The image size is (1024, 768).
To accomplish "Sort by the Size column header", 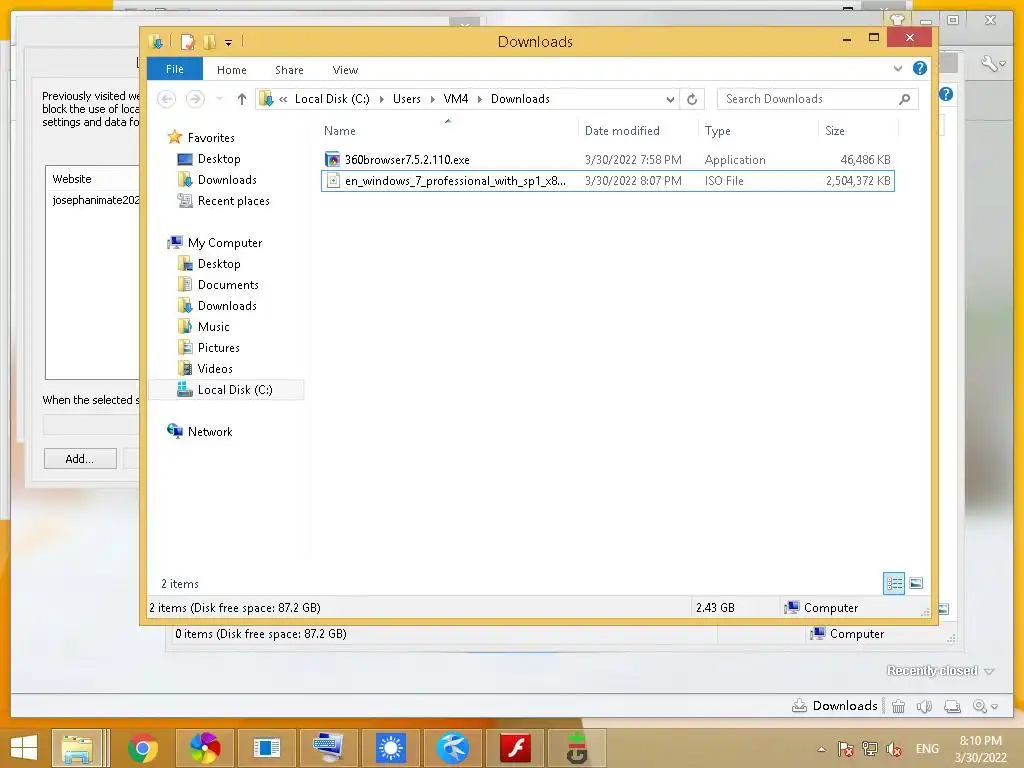I will (835, 131).
